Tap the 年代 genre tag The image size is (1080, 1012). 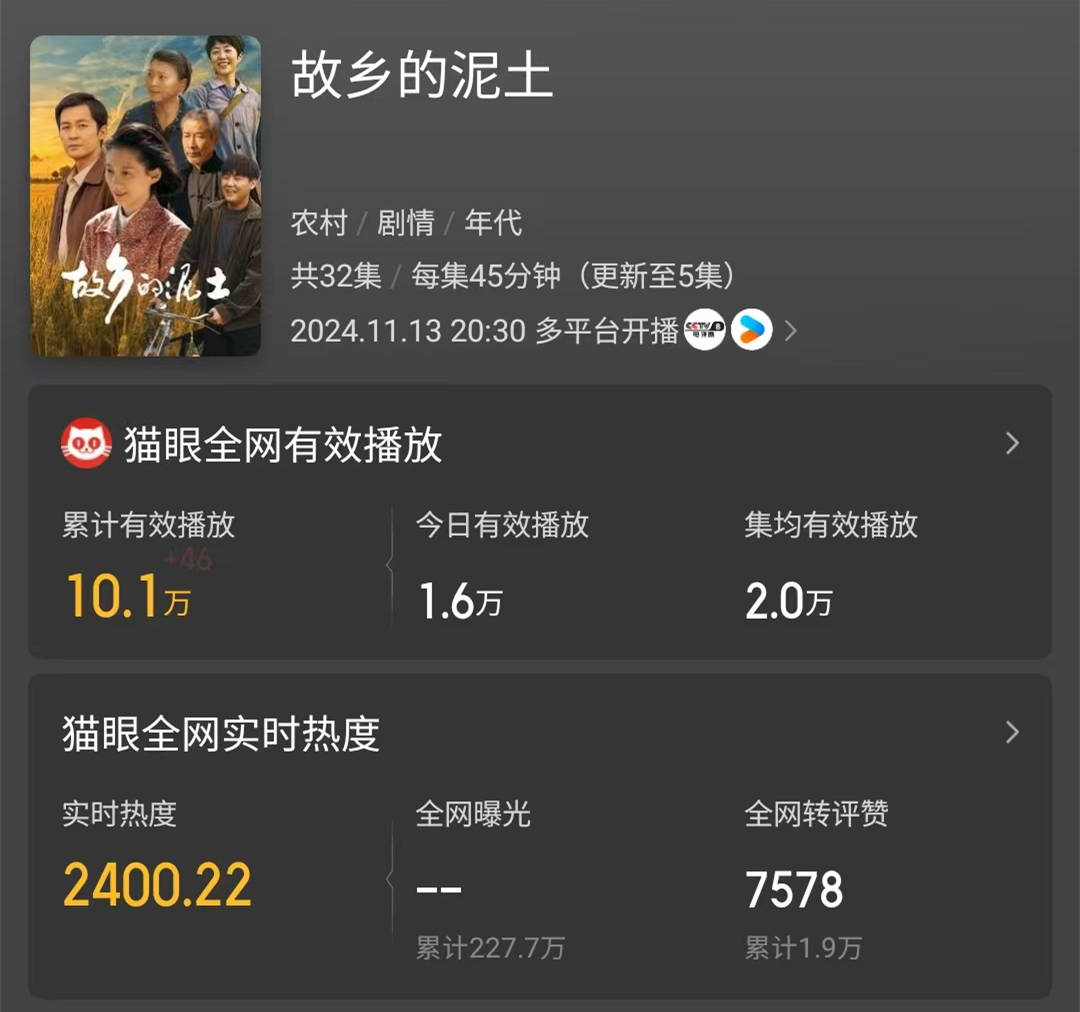coord(493,223)
